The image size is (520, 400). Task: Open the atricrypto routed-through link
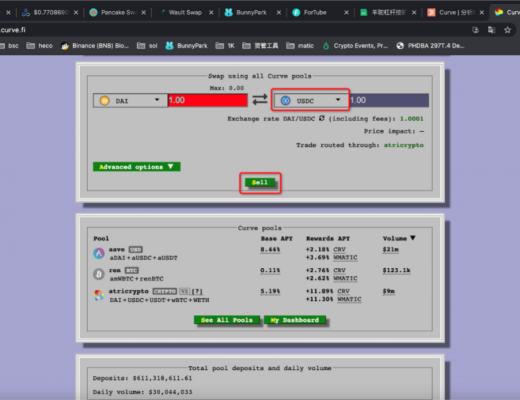404,145
